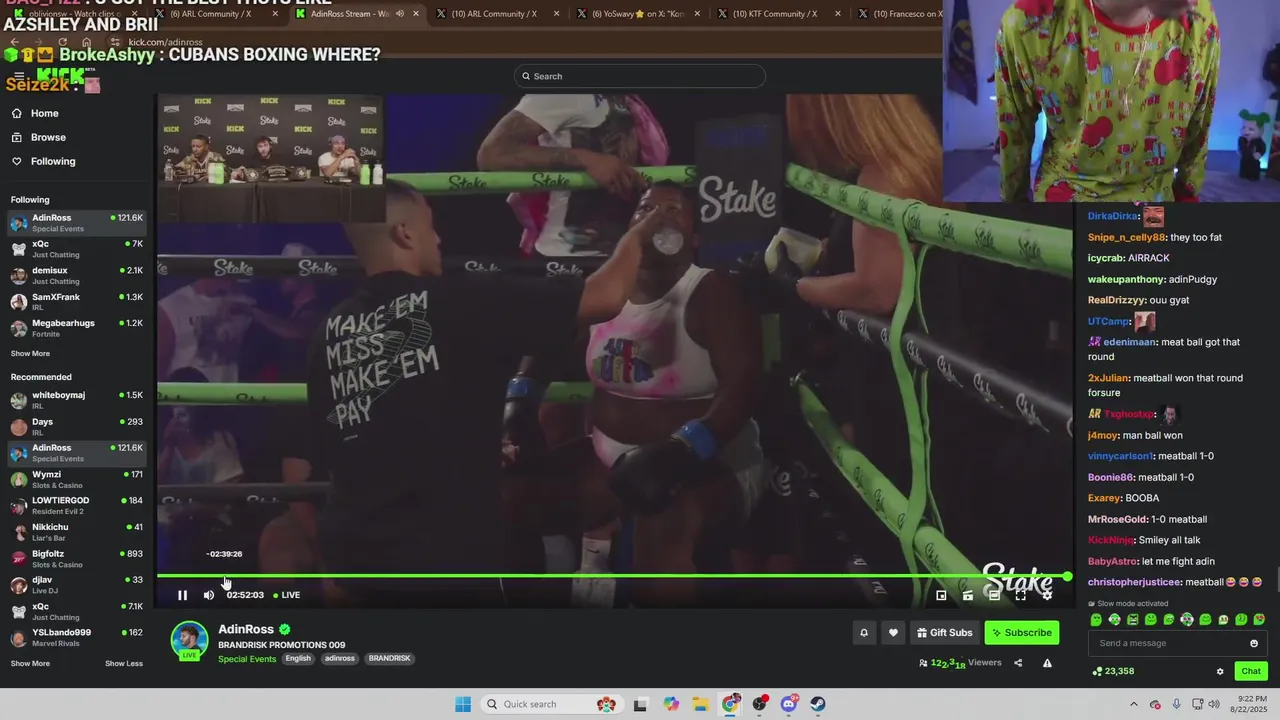Open Megabearhugs Fortnite channel
1280x720 pixels.
coord(77,328)
